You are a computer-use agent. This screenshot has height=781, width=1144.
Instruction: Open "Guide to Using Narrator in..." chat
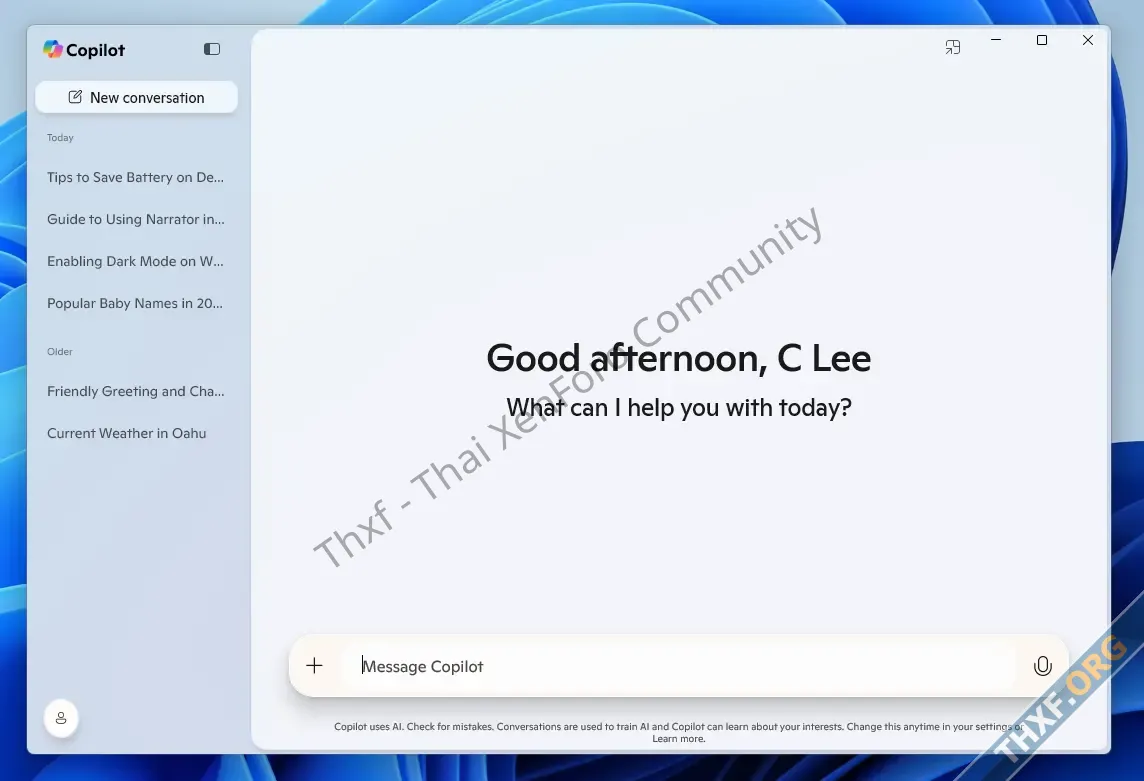pos(136,219)
